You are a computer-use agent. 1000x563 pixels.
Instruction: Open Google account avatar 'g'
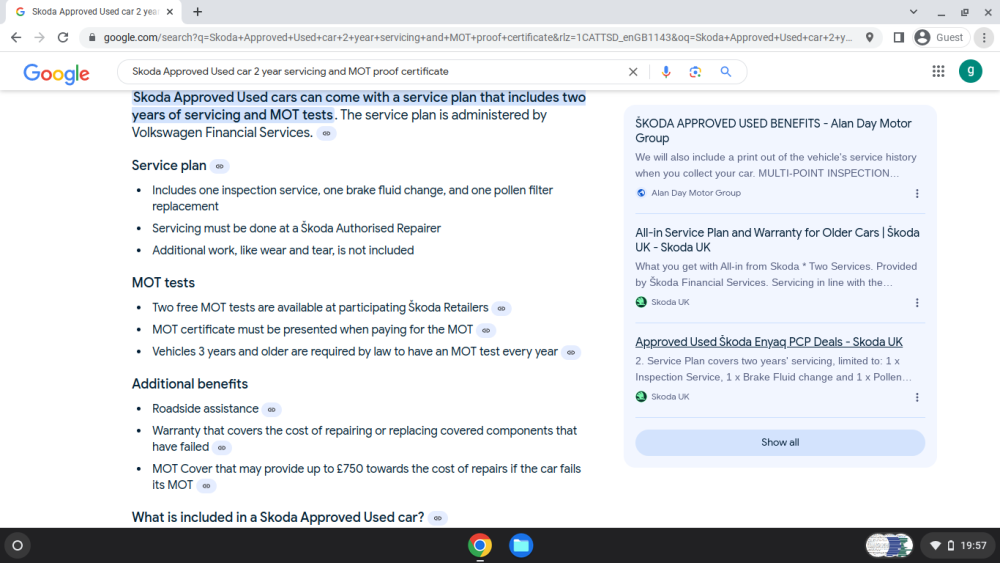pyautogui.click(x=971, y=71)
